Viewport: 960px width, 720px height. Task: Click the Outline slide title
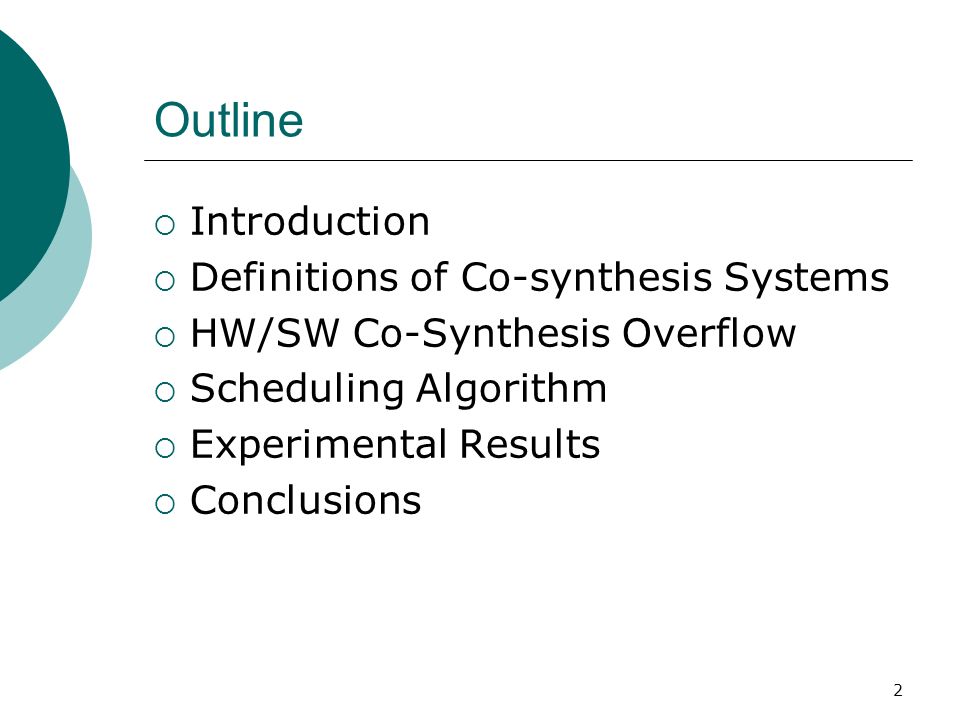coord(228,120)
